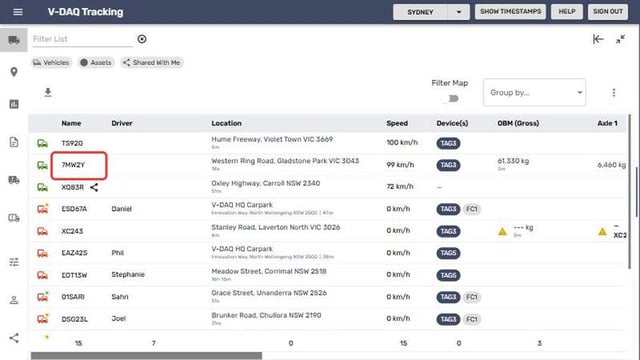Open the reports chart sidebar icon
The width and height of the screenshot is (640, 360).
14,104
